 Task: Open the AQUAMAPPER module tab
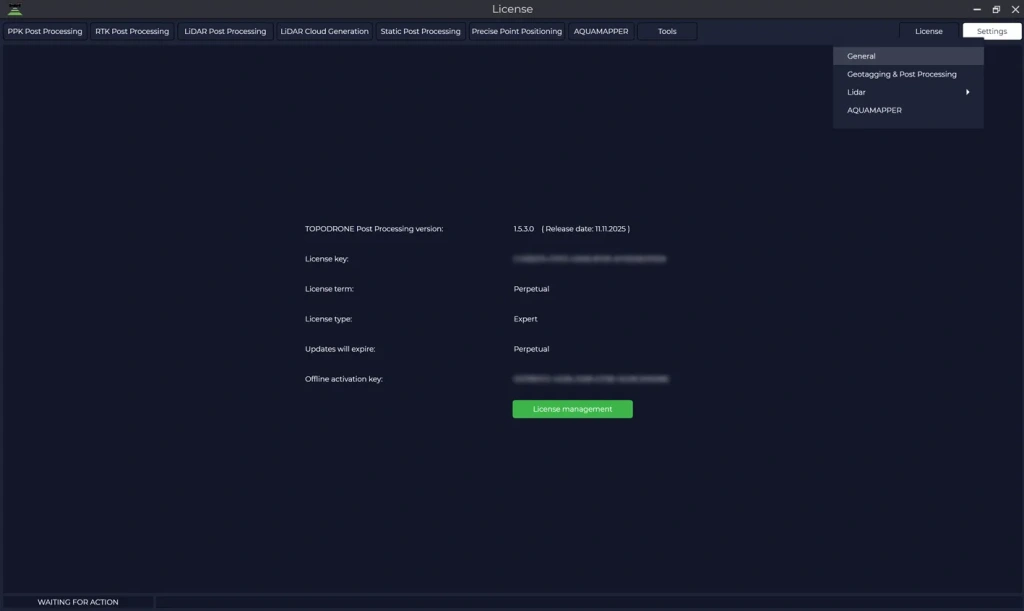[x=599, y=31]
